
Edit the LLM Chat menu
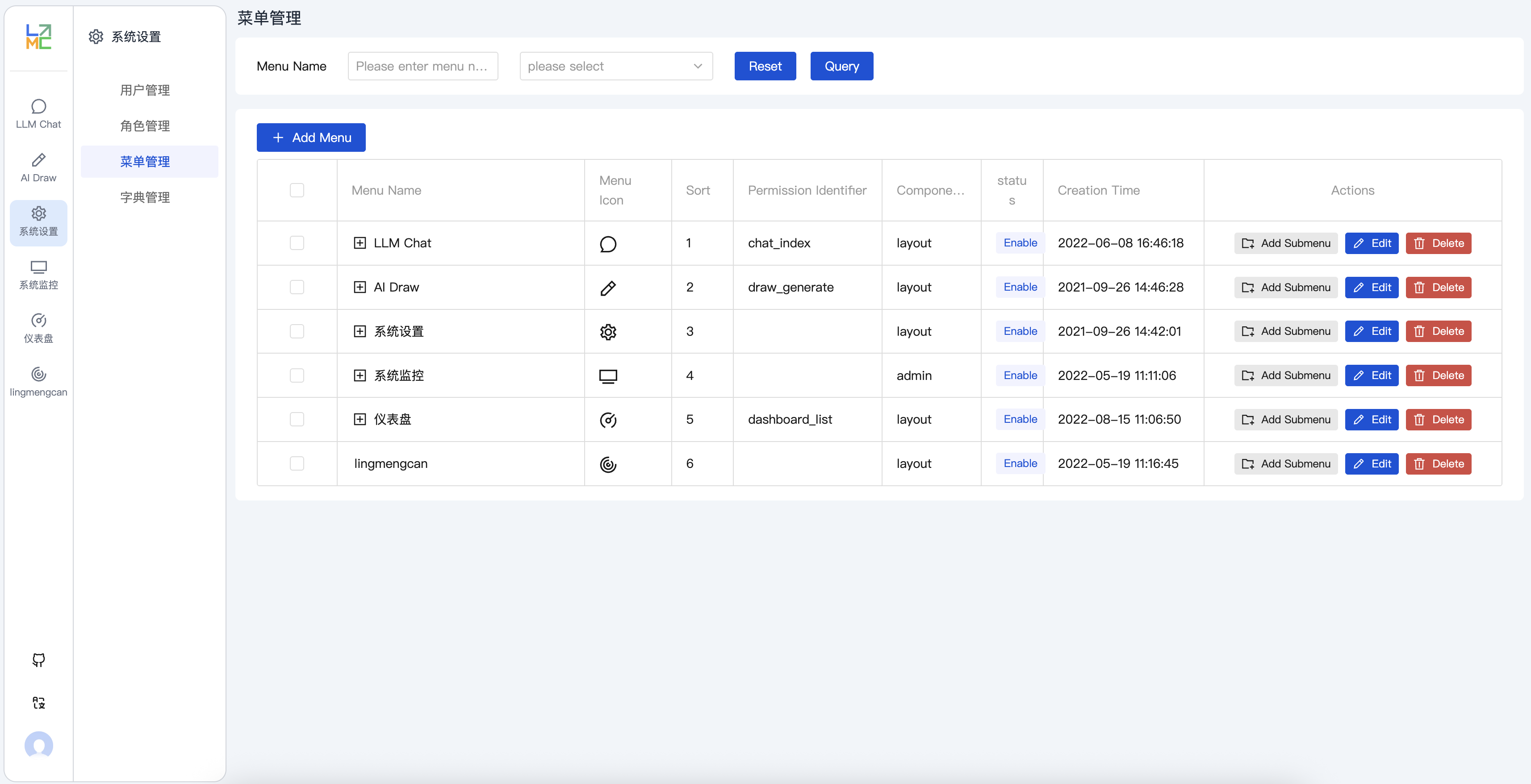1372,243
